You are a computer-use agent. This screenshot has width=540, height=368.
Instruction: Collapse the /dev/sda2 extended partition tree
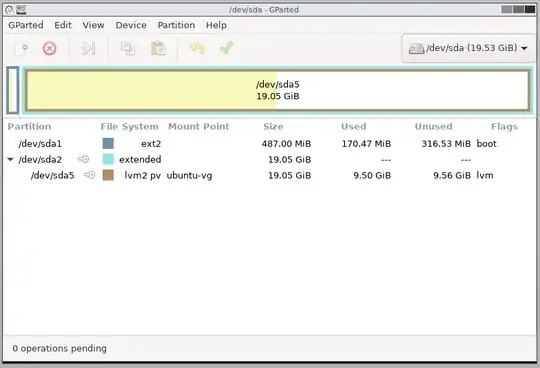tap(10, 159)
